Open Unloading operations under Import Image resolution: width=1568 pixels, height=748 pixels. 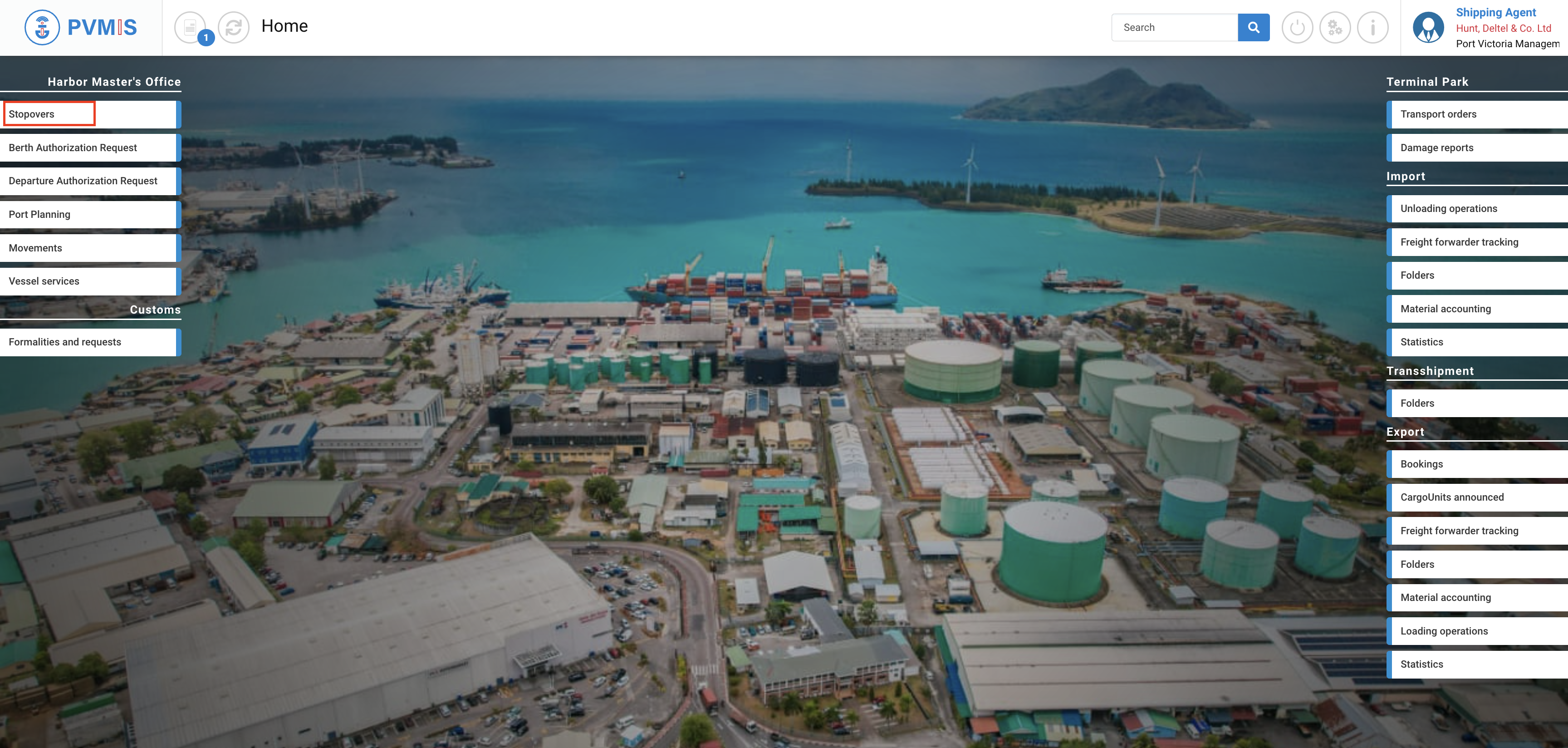coord(1448,208)
